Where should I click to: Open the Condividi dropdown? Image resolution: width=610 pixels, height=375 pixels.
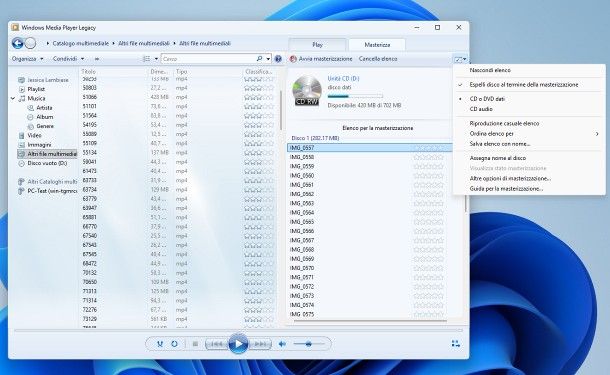coord(68,59)
